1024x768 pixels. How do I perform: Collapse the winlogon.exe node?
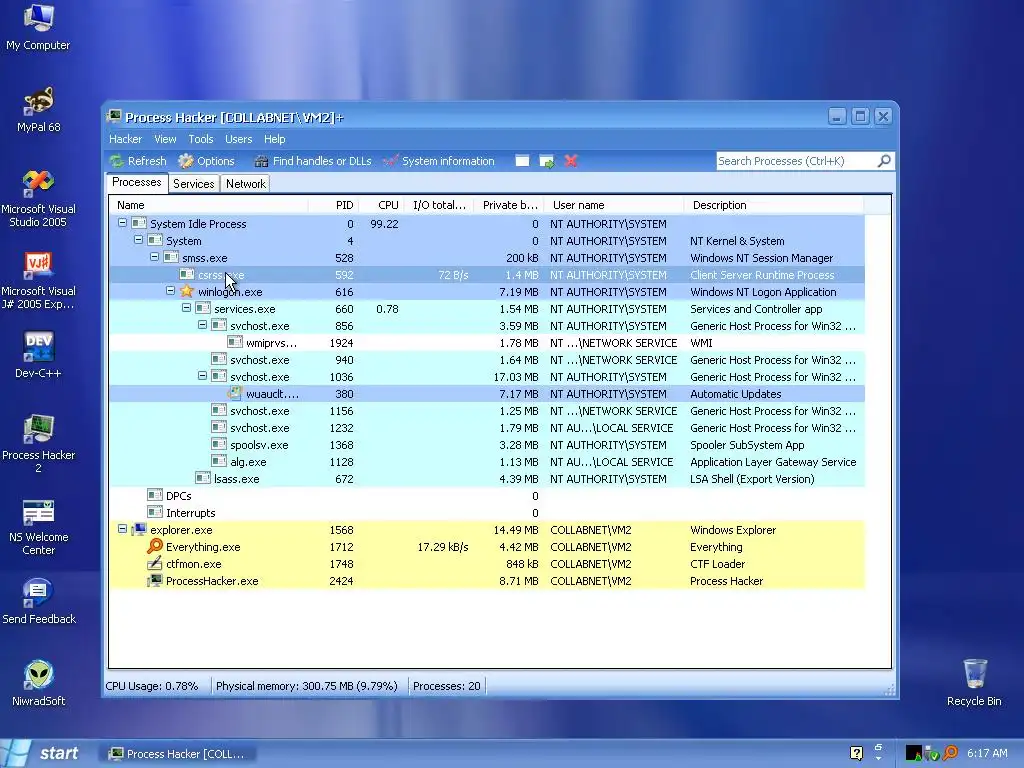click(170, 291)
